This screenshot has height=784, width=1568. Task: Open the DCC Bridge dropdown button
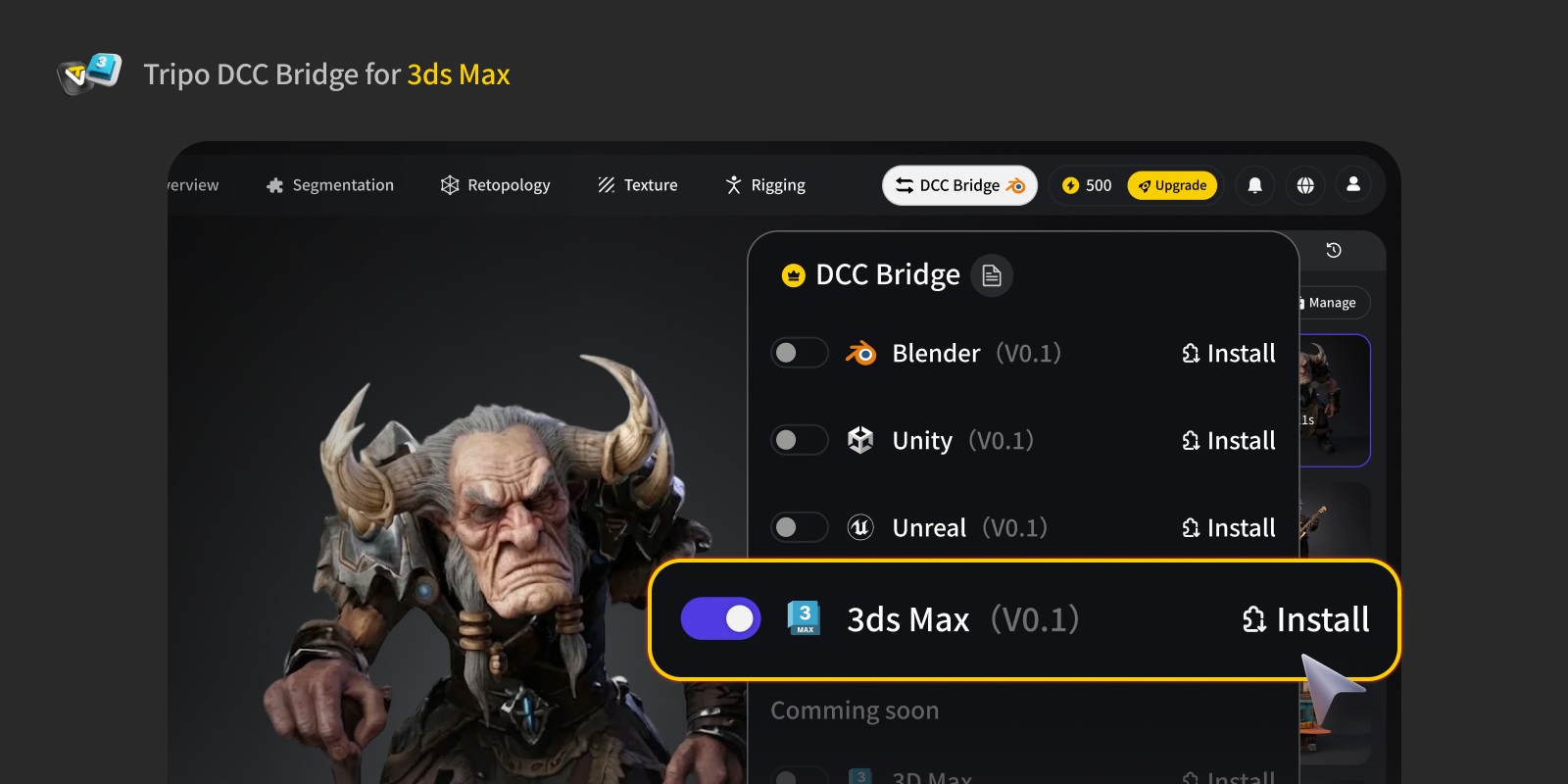pyautogui.click(x=959, y=185)
